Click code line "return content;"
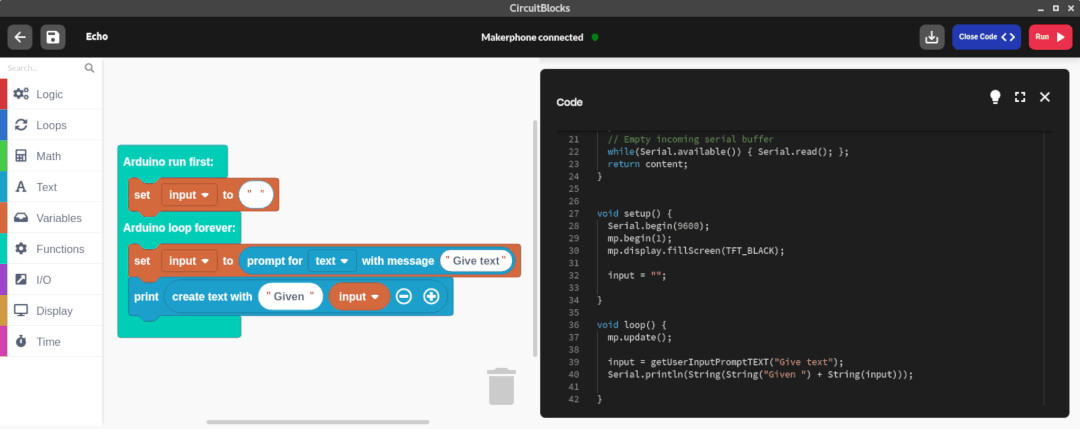This screenshot has height=429, width=1080. (x=647, y=164)
